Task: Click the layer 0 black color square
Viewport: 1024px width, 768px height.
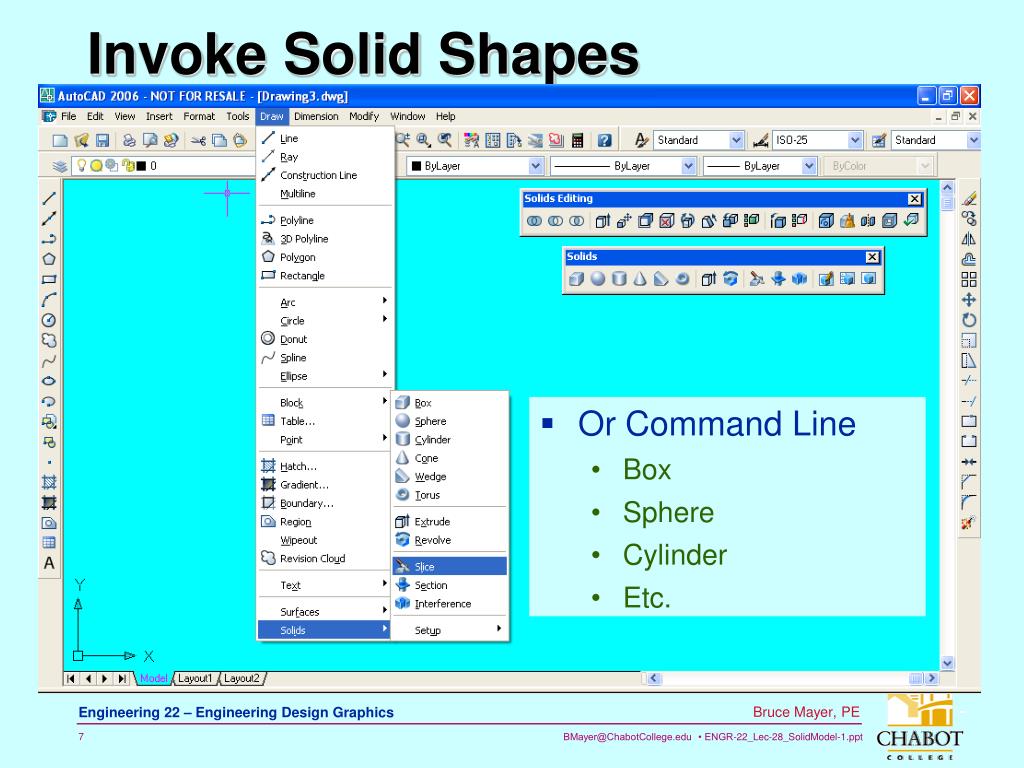Action: pyautogui.click(x=141, y=166)
